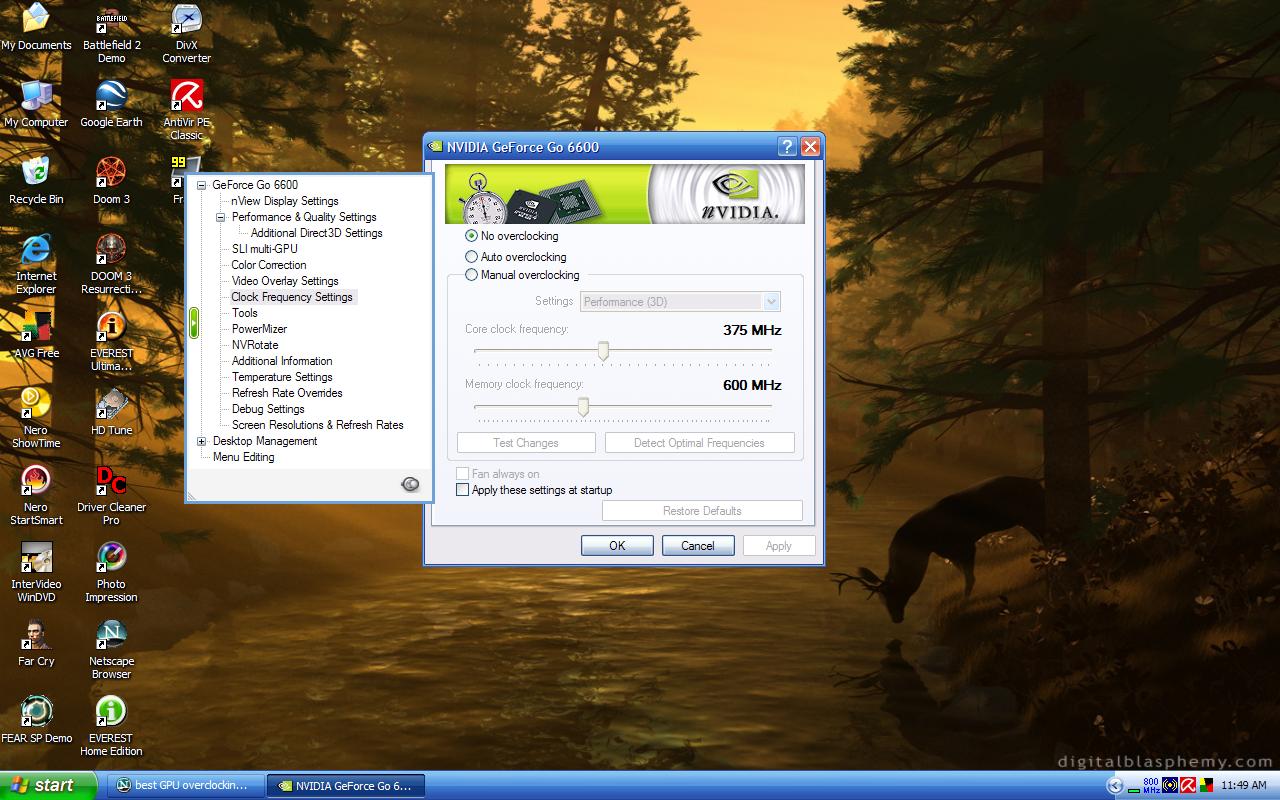Click the 800 MHz tray indicator
The image size is (1280, 800).
pos(1150,786)
